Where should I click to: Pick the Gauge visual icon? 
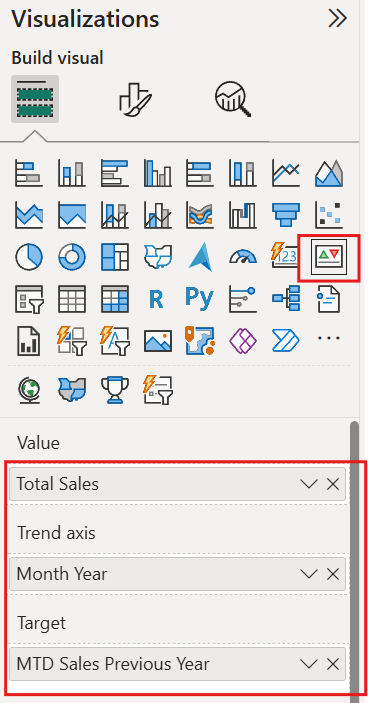[x=243, y=256]
